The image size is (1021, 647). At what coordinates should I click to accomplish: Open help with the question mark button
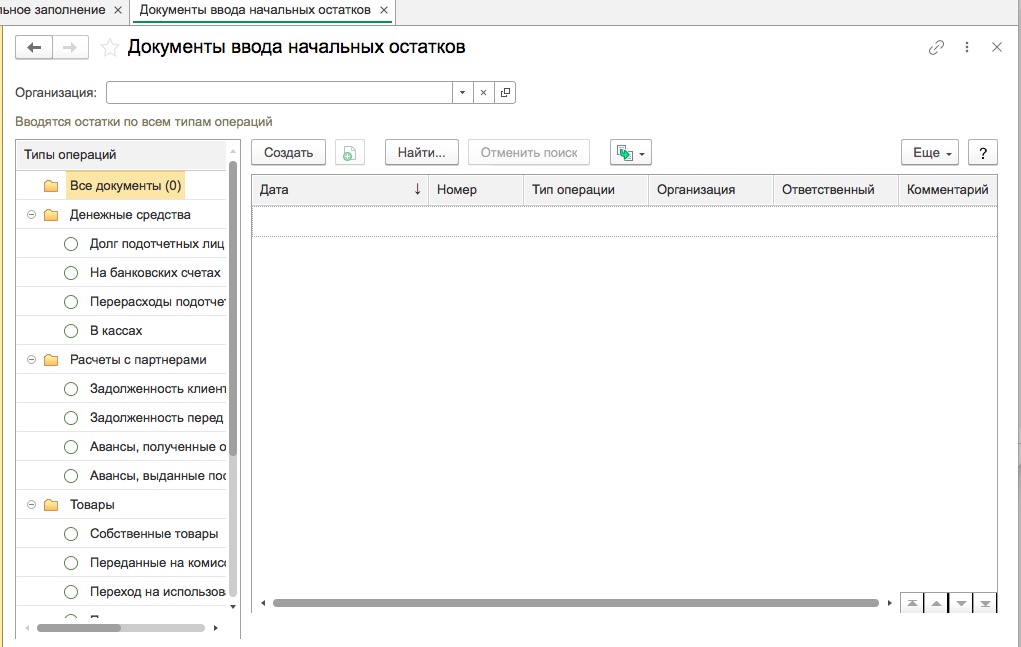983,153
